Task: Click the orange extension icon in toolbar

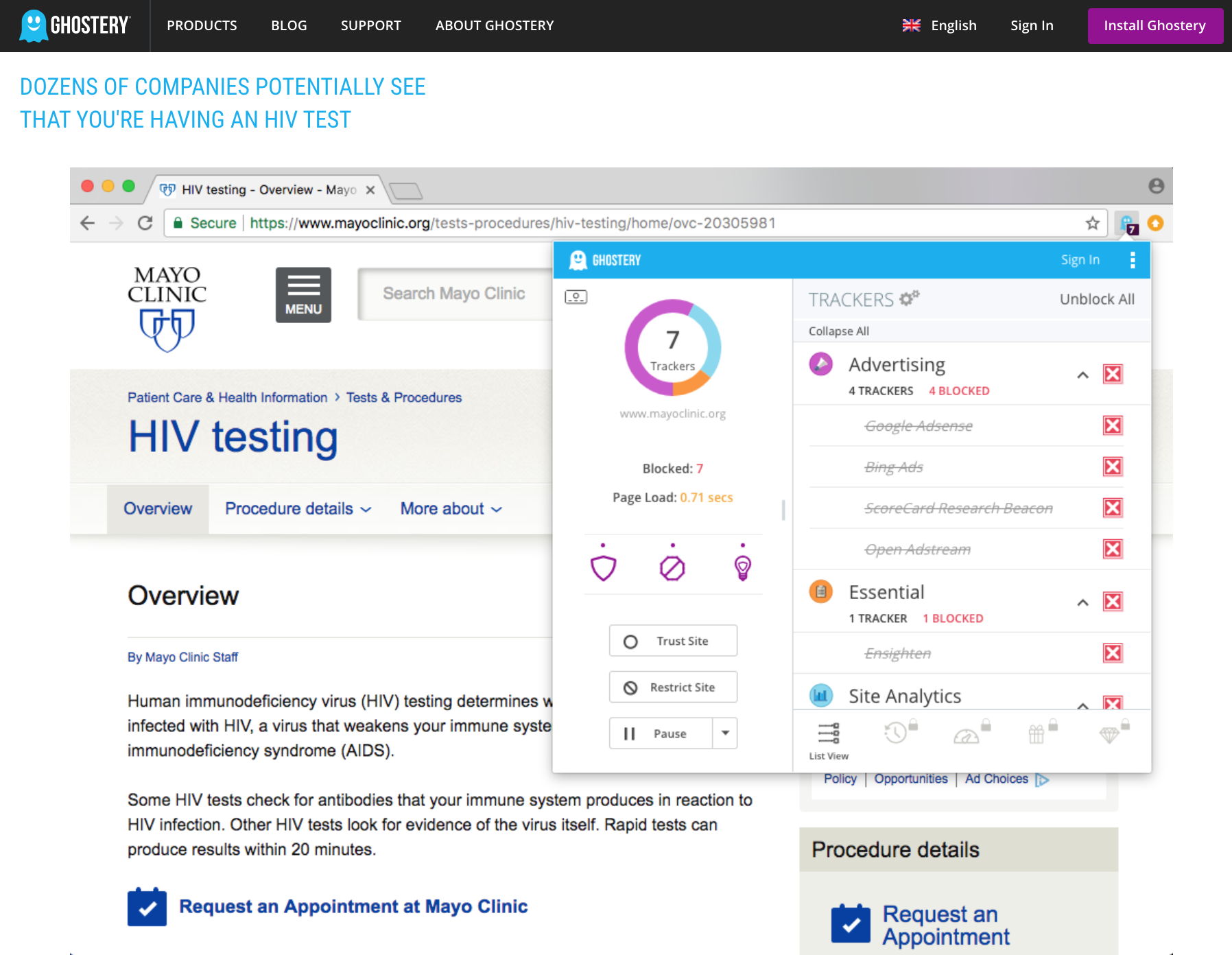Action: [1155, 223]
